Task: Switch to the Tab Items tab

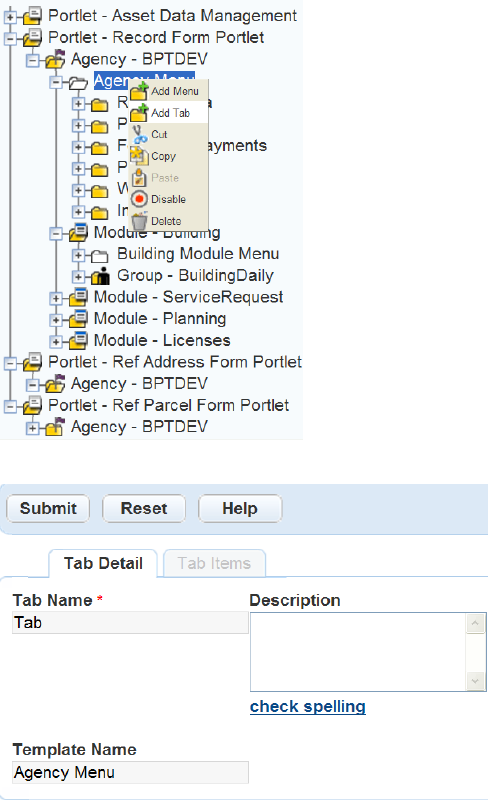Action: pyautogui.click(x=214, y=564)
